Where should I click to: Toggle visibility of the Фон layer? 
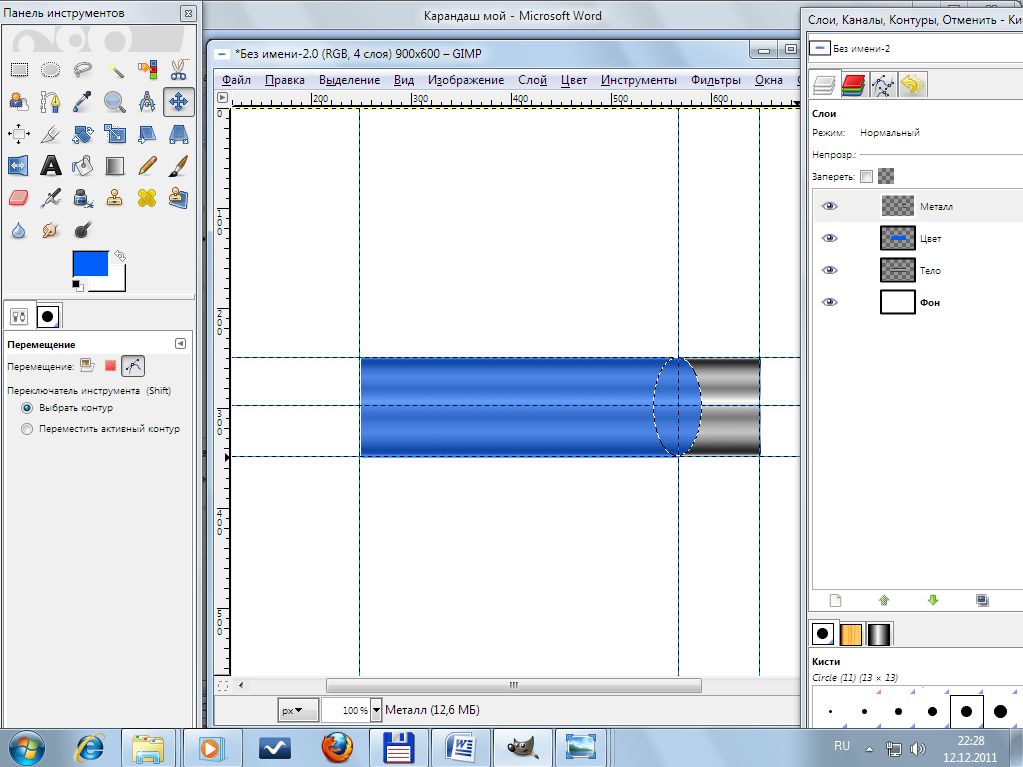[x=829, y=302]
